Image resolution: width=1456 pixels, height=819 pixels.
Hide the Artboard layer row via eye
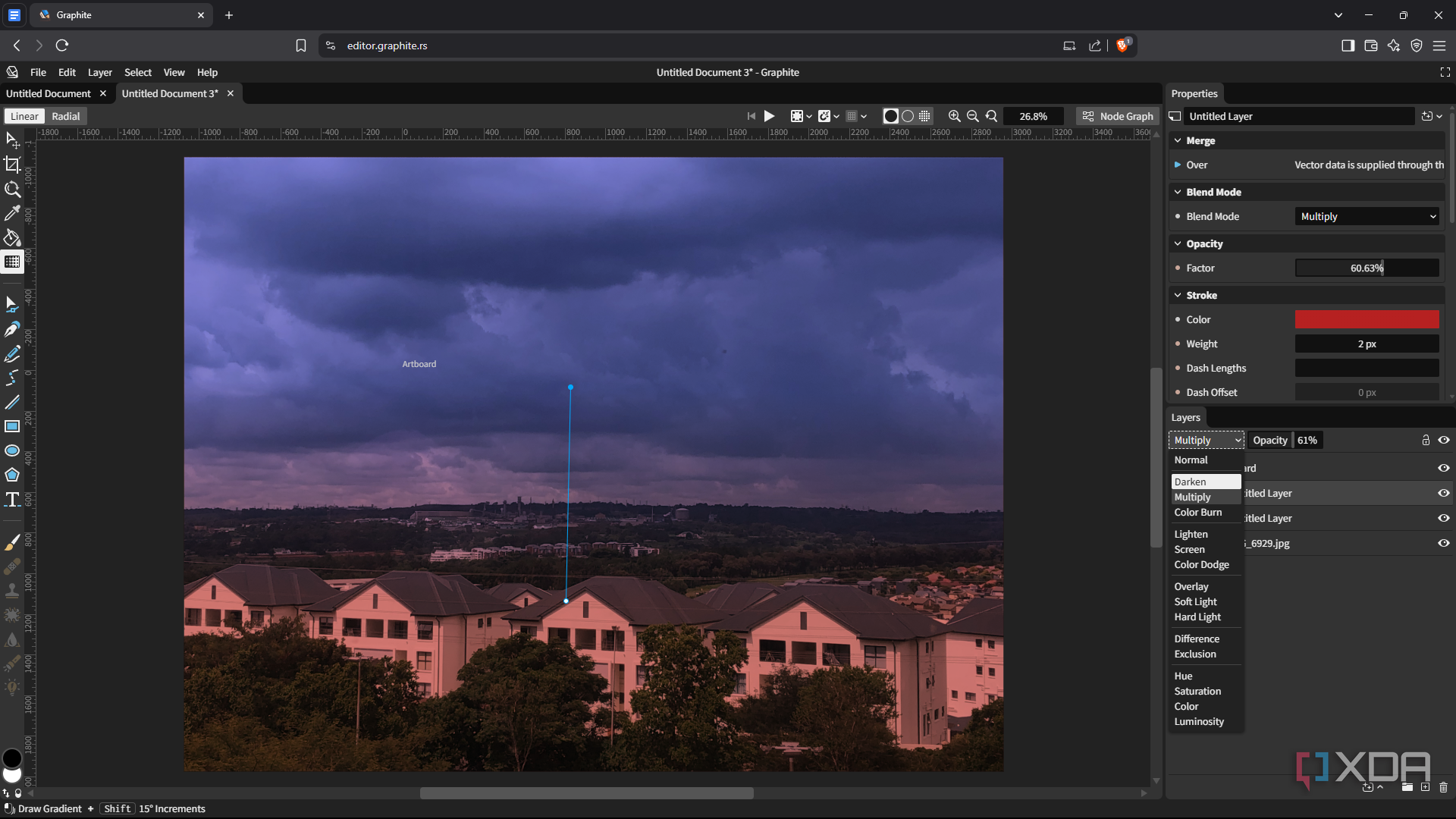(1444, 468)
